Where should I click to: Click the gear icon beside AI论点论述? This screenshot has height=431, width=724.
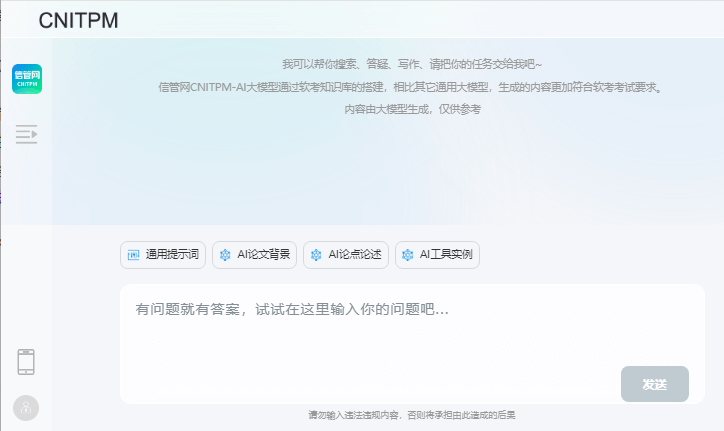pos(316,255)
